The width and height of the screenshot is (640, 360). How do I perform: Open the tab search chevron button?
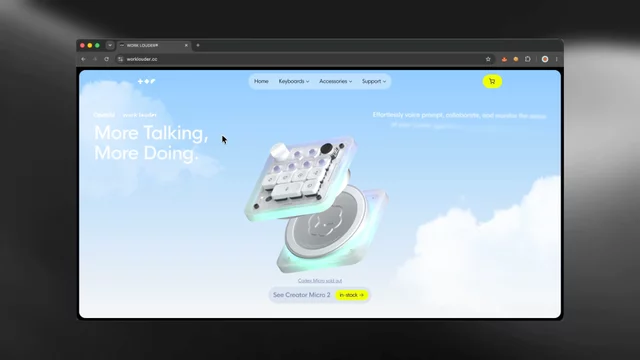click(x=110, y=45)
